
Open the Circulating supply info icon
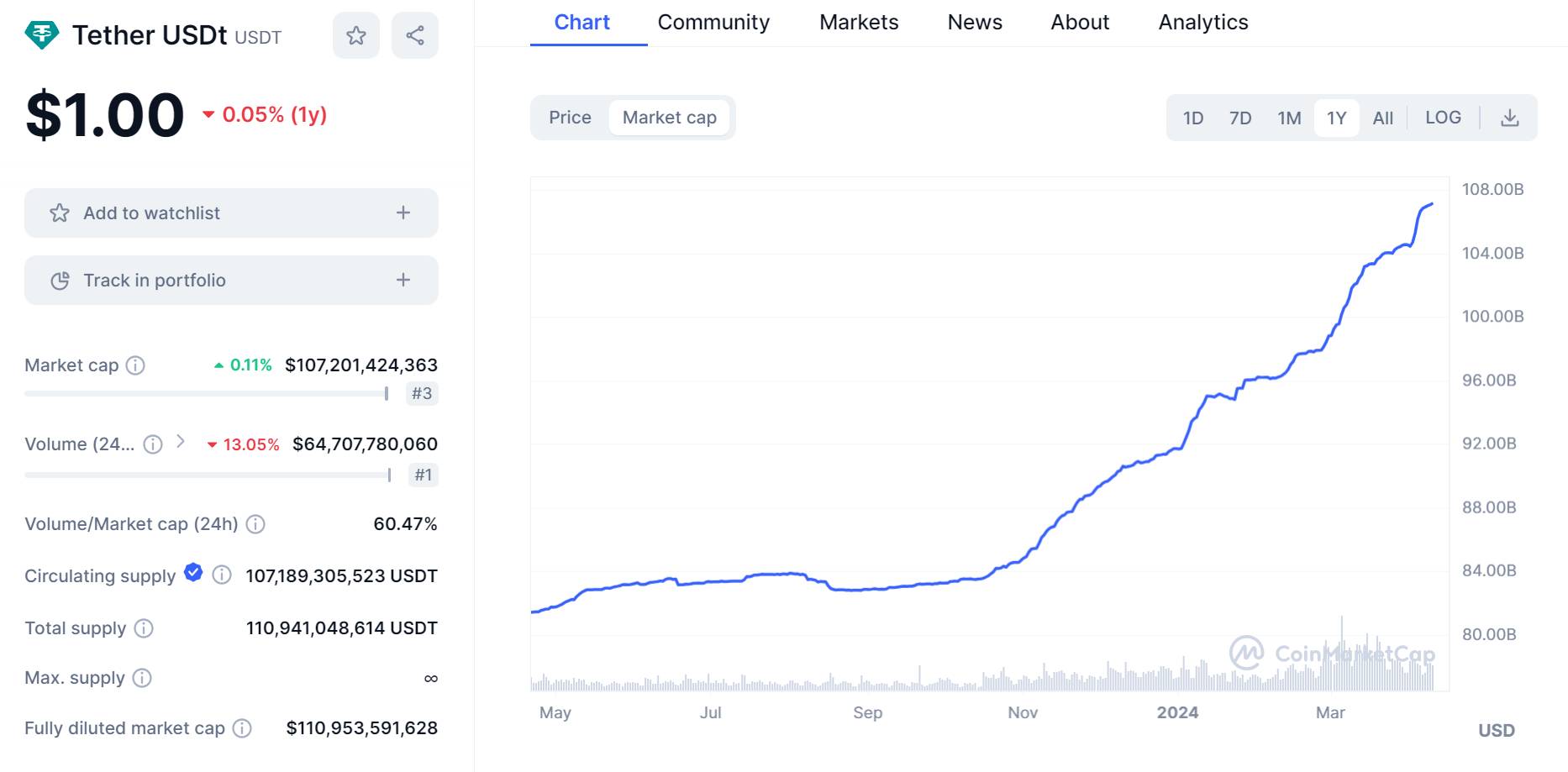click(x=222, y=575)
